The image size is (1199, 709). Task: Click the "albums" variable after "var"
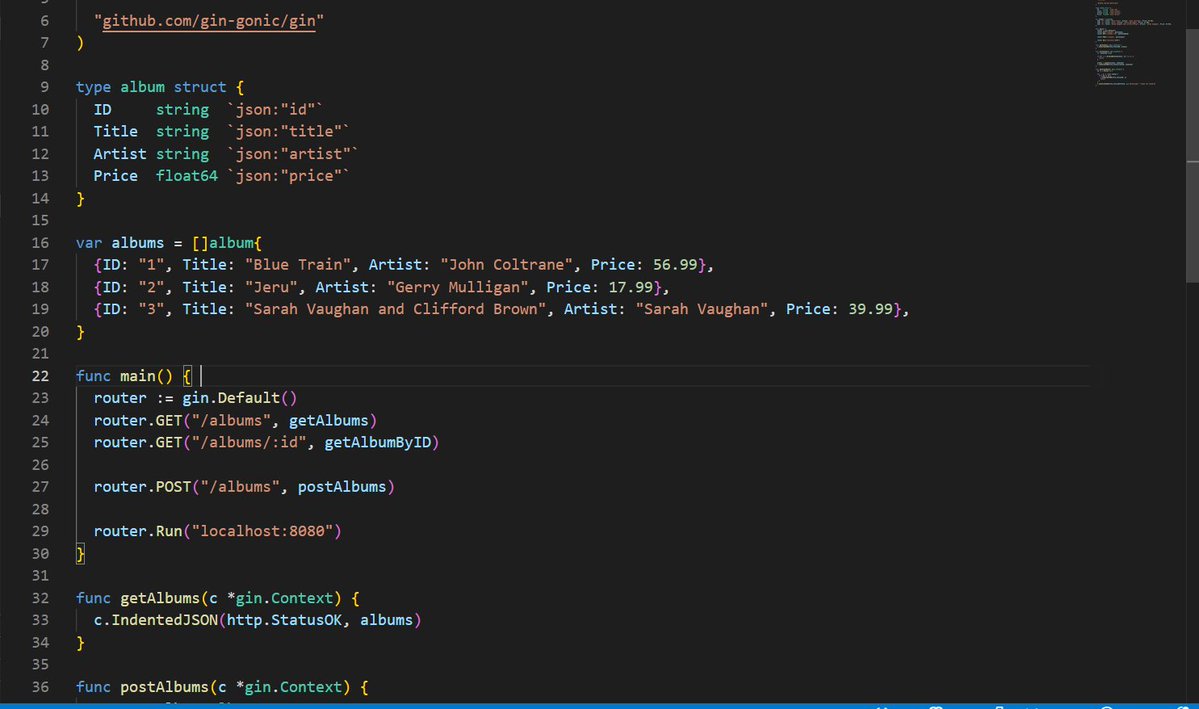(138, 242)
